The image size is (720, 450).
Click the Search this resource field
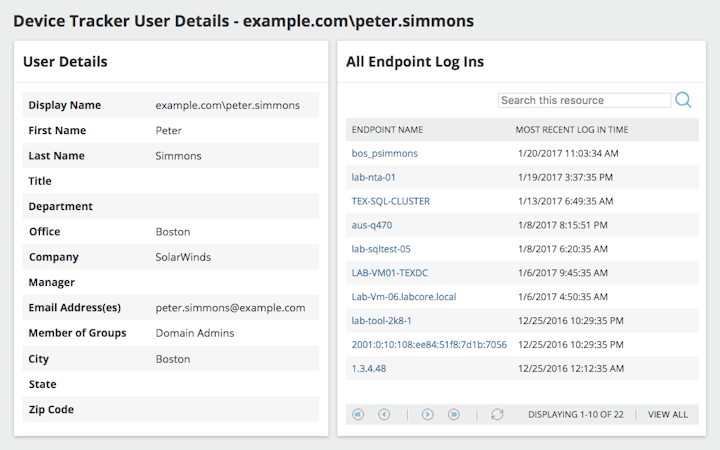[x=584, y=100]
